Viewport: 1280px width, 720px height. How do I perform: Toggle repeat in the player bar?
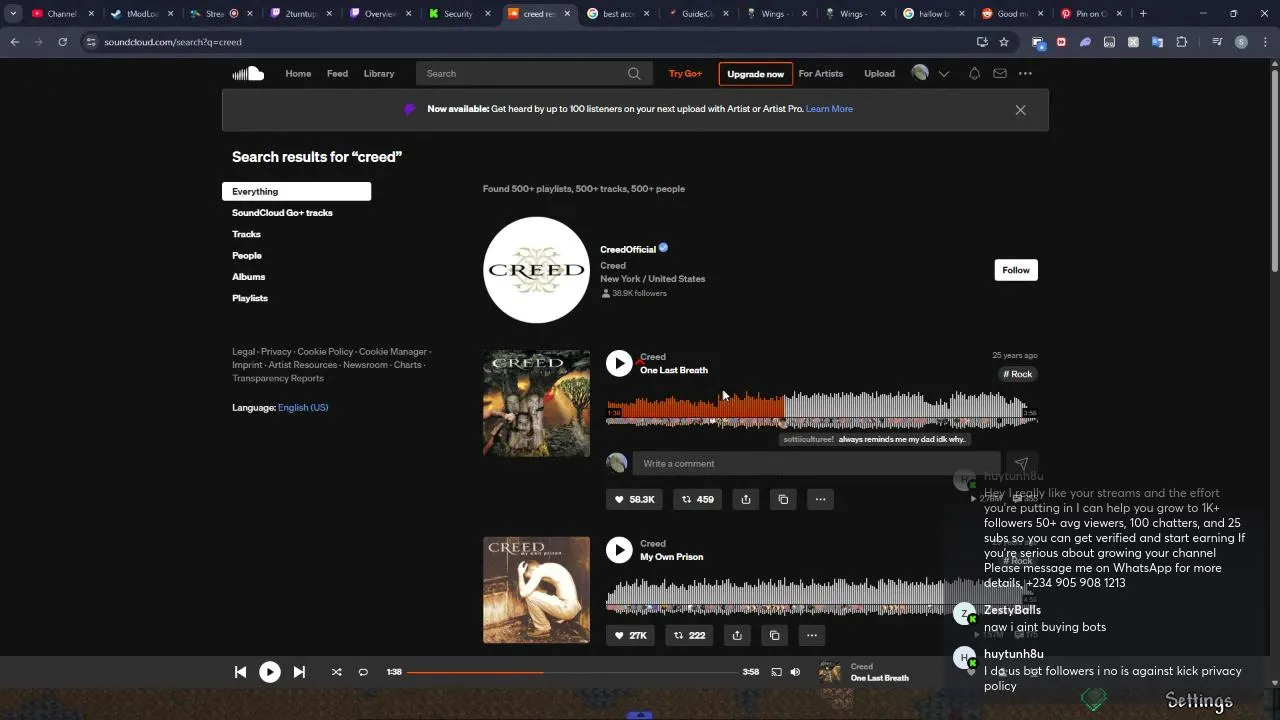pos(363,672)
